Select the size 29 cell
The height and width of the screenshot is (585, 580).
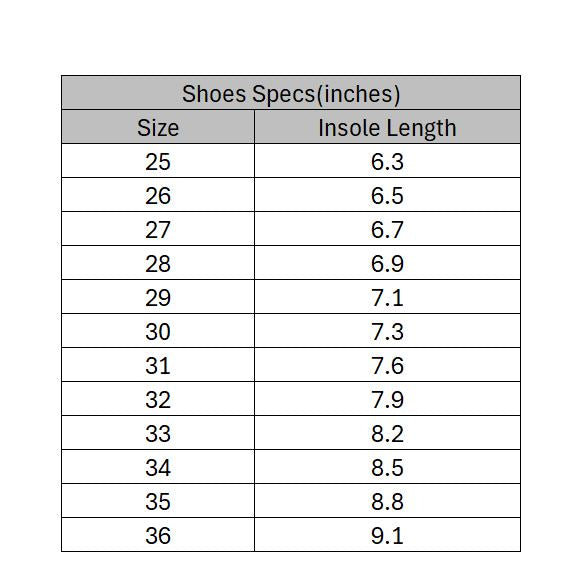(158, 297)
